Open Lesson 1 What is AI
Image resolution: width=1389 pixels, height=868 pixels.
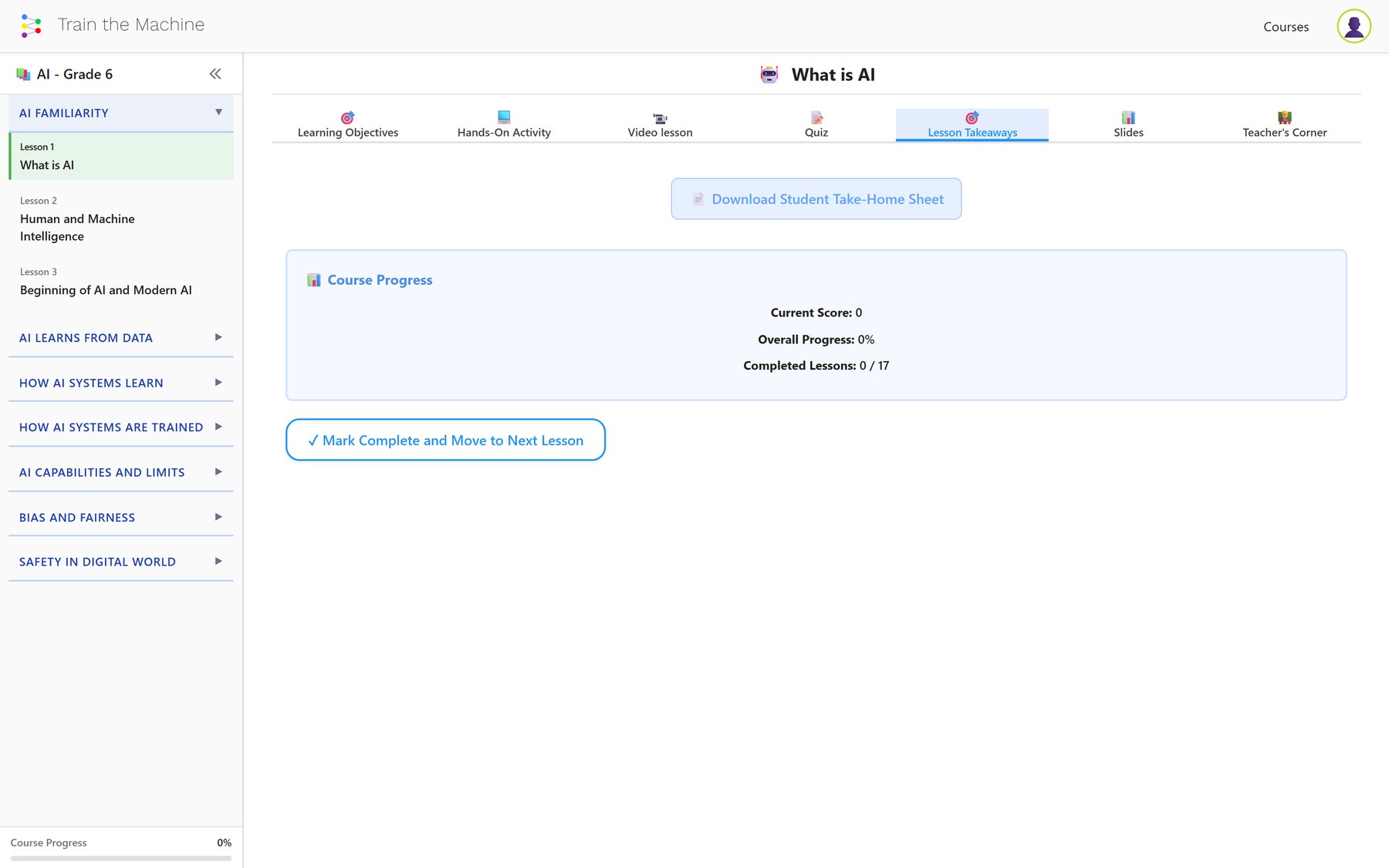pos(121,157)
